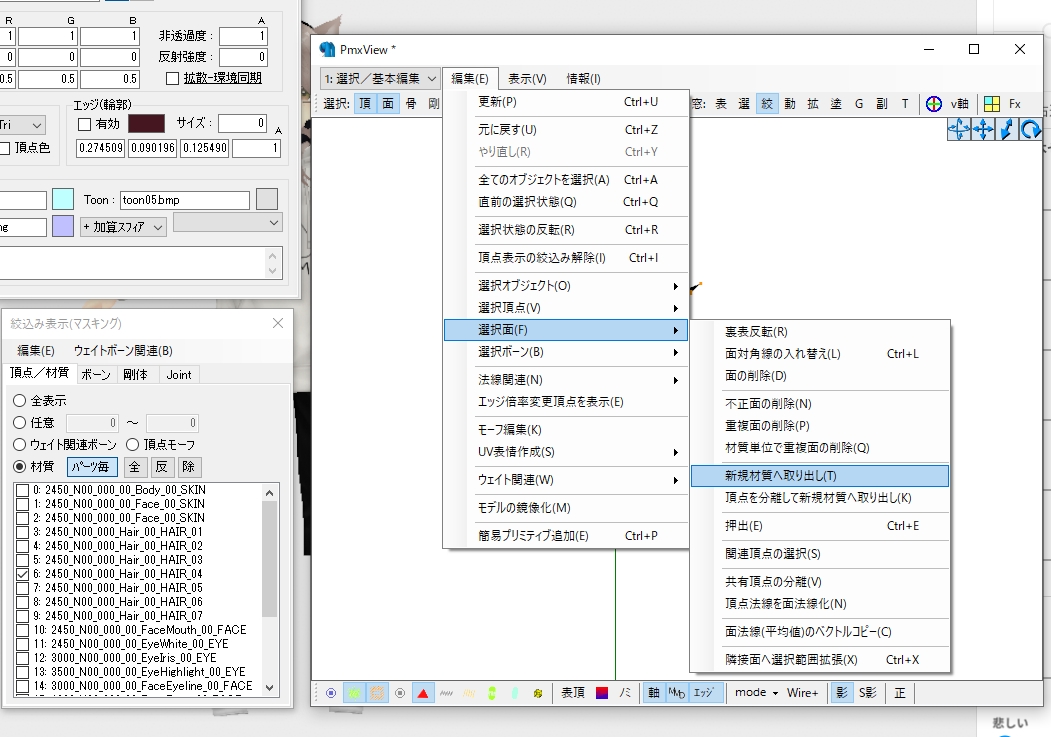Toggle the 塗 window button

(x=836, y=104)
